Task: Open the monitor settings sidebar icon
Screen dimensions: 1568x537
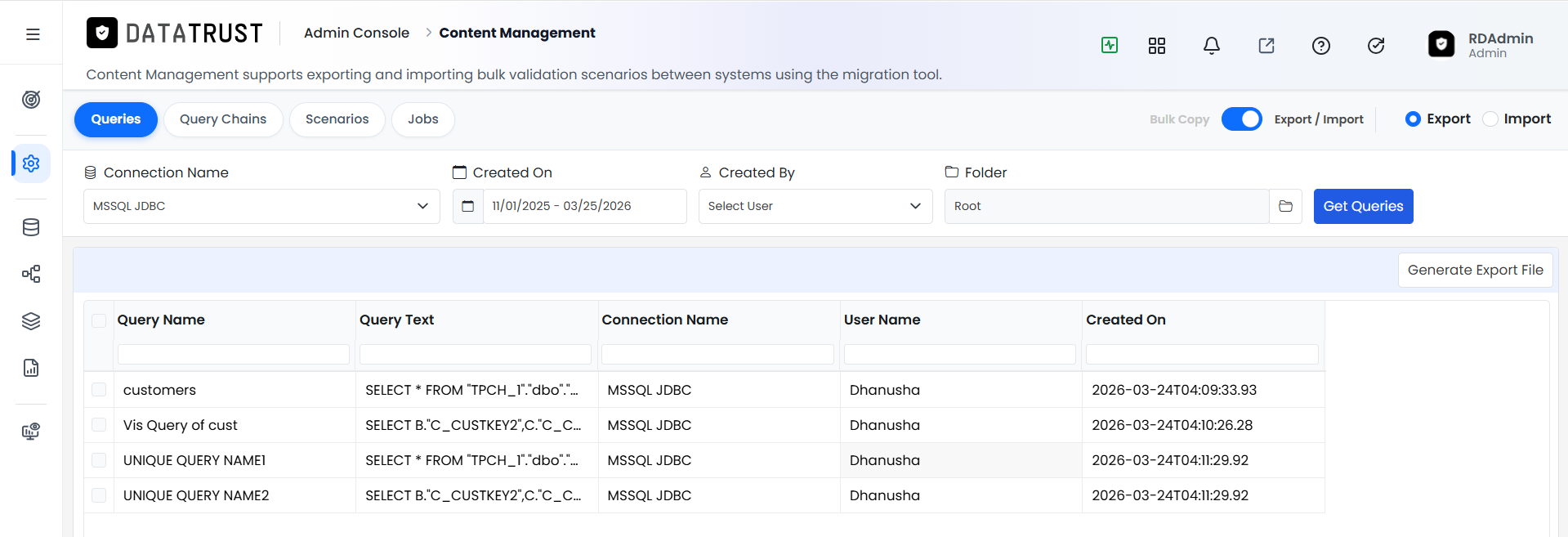Action: coord(31,432)
